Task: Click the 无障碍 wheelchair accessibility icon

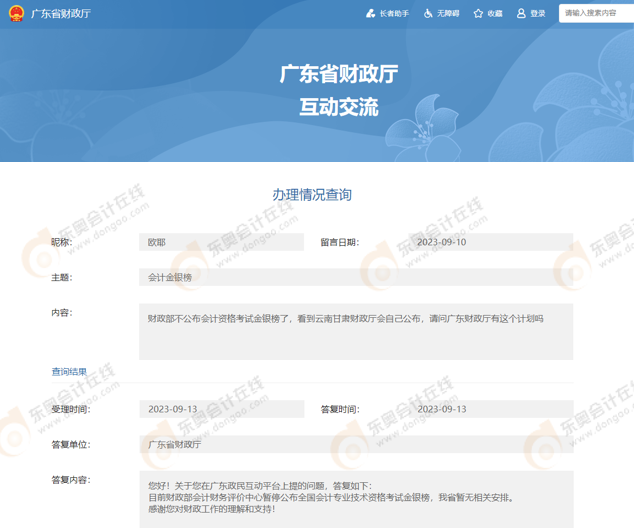Action: tap(428, 14)
